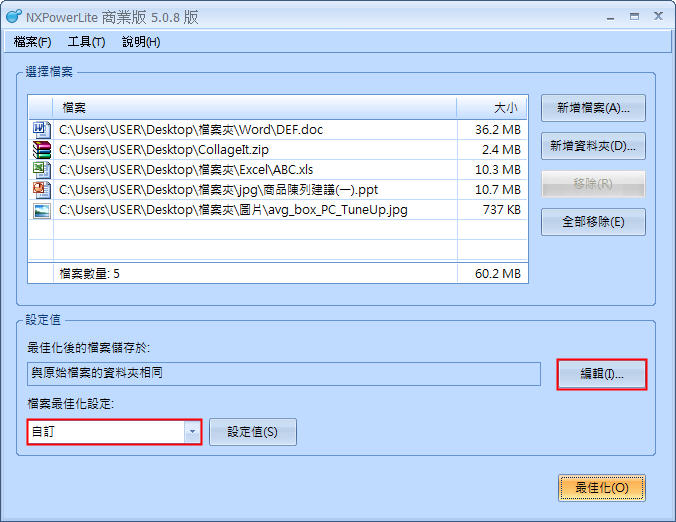The width and height of the screenshot is (676, 522).
Task: Click the archive icon for CollageIt.zip
Action: pyautogui.click(x=41, y=150)
